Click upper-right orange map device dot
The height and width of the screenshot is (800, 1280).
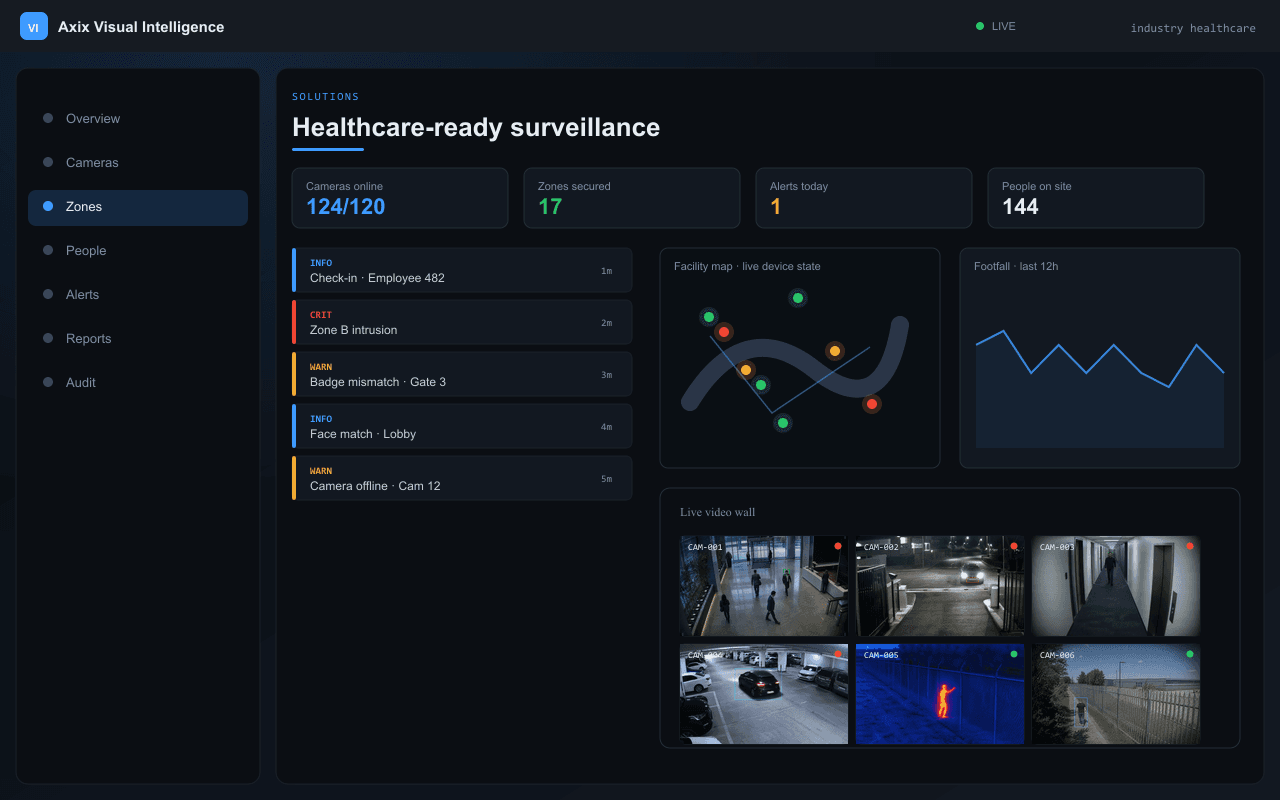tap(834, 351)
